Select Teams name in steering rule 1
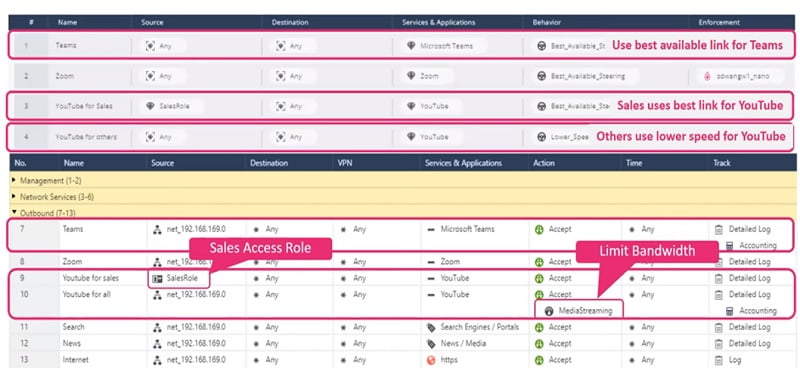The height and width of the screenshot is (368, 800). pyautogui.click(x=66, y=45)
